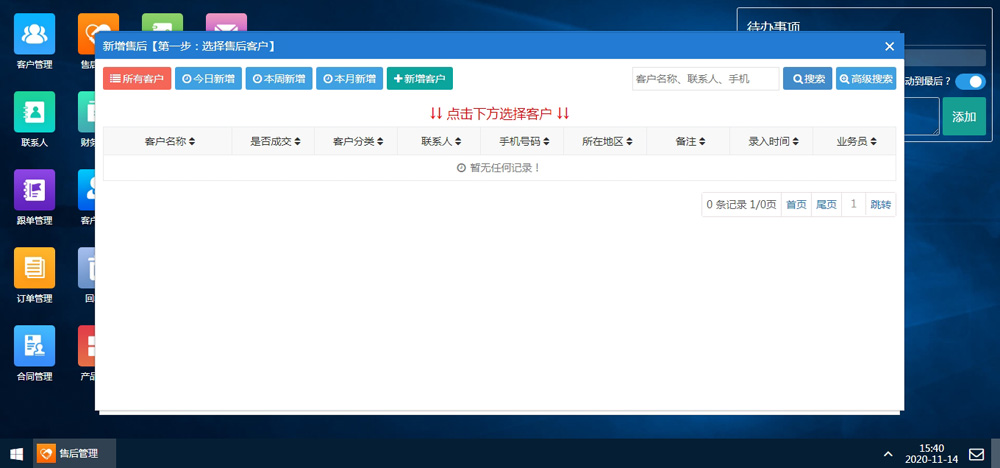Show 所有客户 filter
1000x468 pixels.
click(137, 79)
